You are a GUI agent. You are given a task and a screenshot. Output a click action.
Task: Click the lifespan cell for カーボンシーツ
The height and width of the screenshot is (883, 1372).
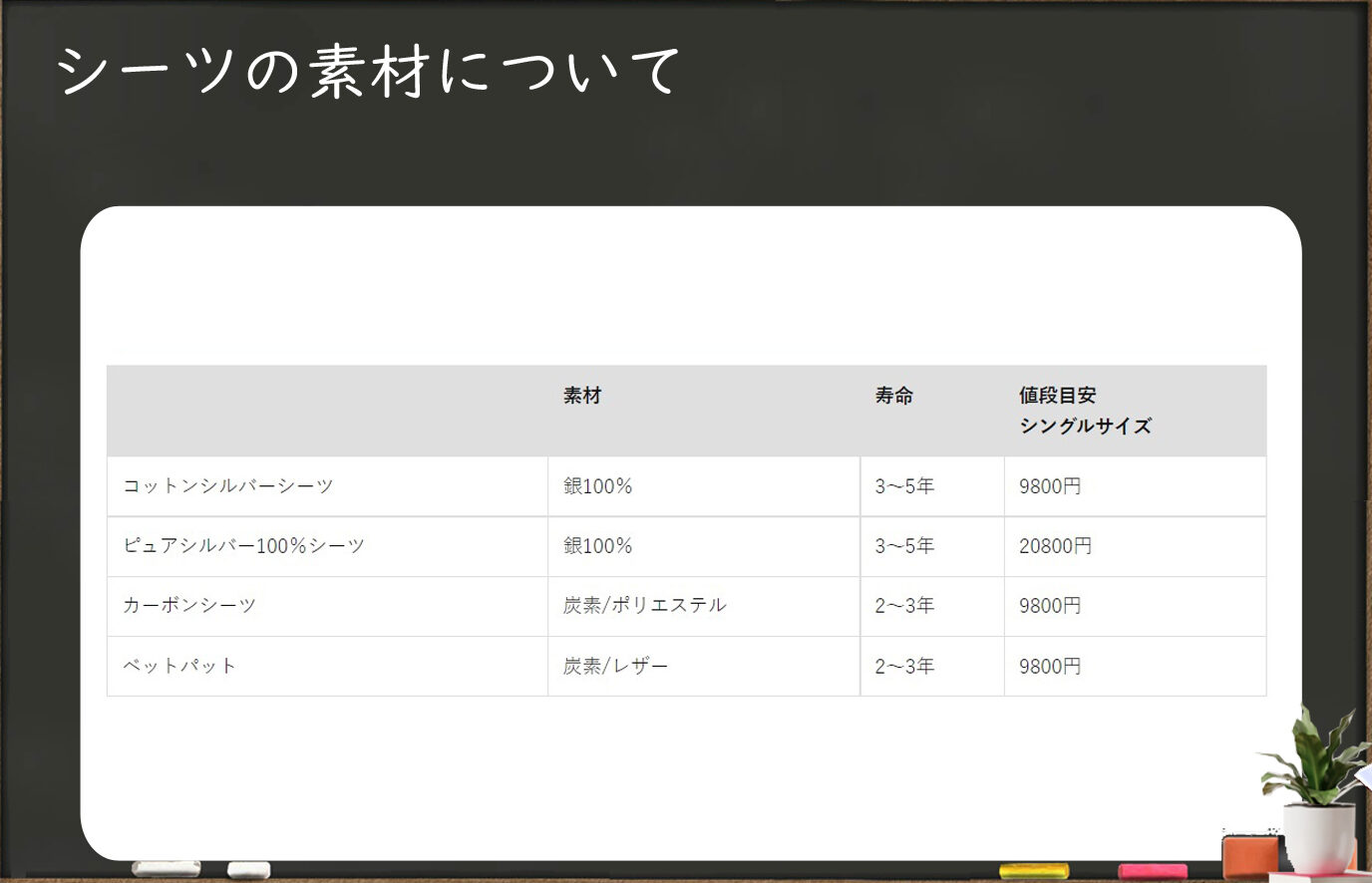tap(904, 606)
